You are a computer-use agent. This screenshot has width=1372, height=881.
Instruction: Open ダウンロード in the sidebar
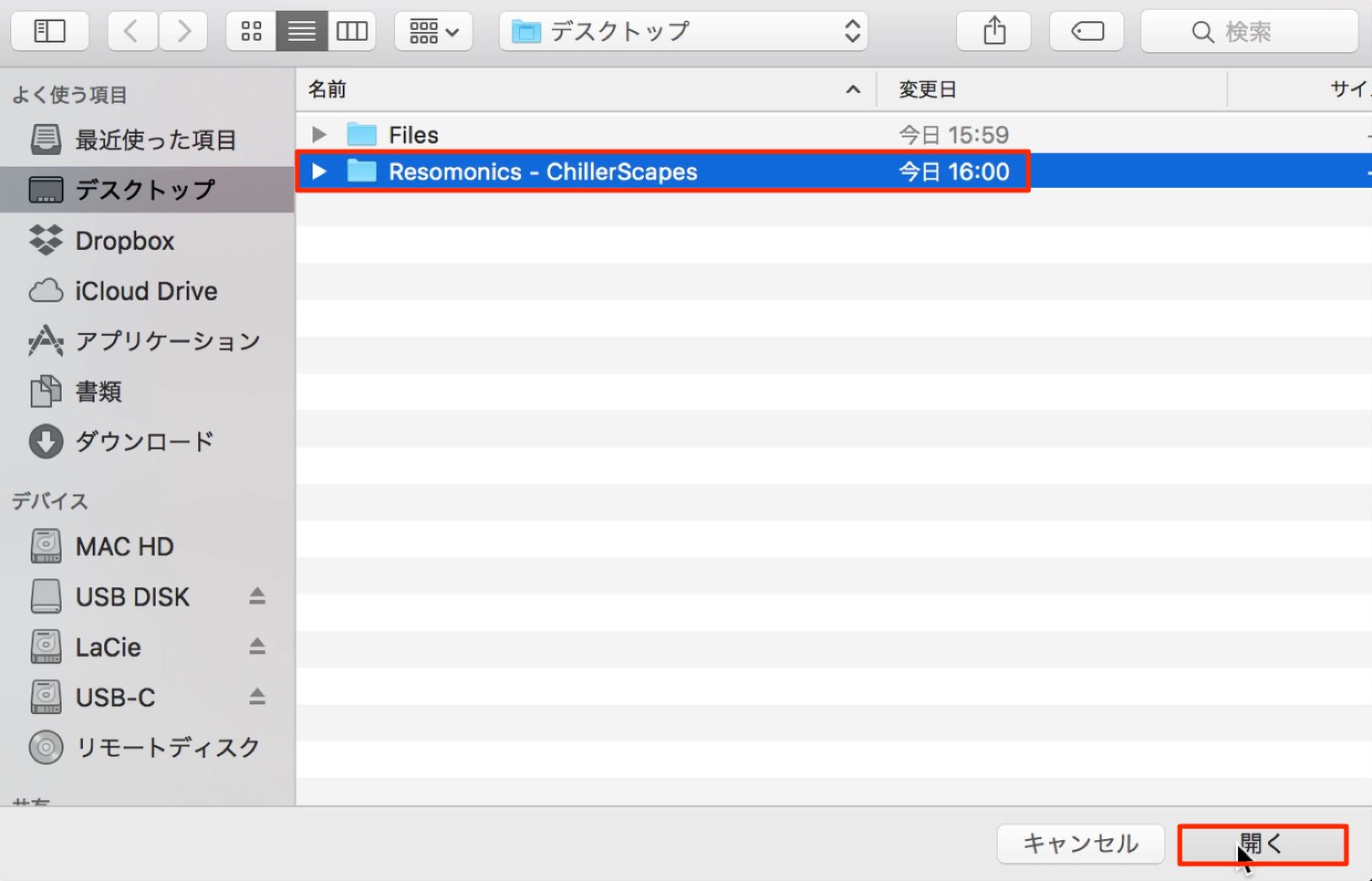click(147, 441)
